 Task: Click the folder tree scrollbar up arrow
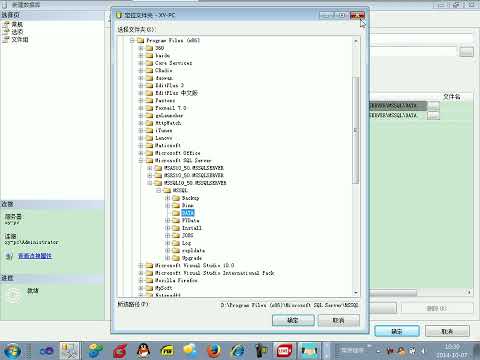tap(356, 41)
